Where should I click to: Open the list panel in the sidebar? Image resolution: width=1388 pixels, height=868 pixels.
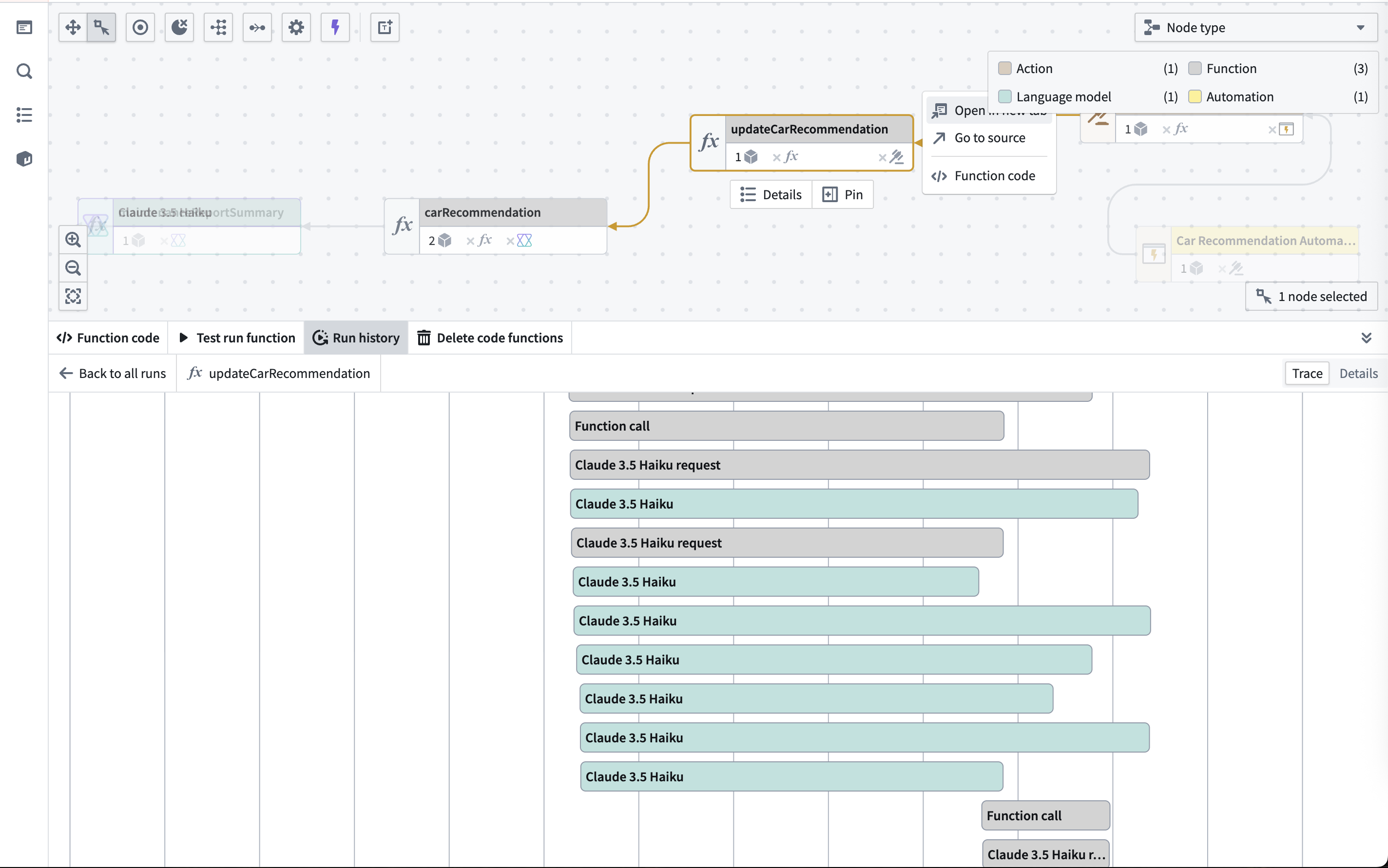[x=24, y=115]
